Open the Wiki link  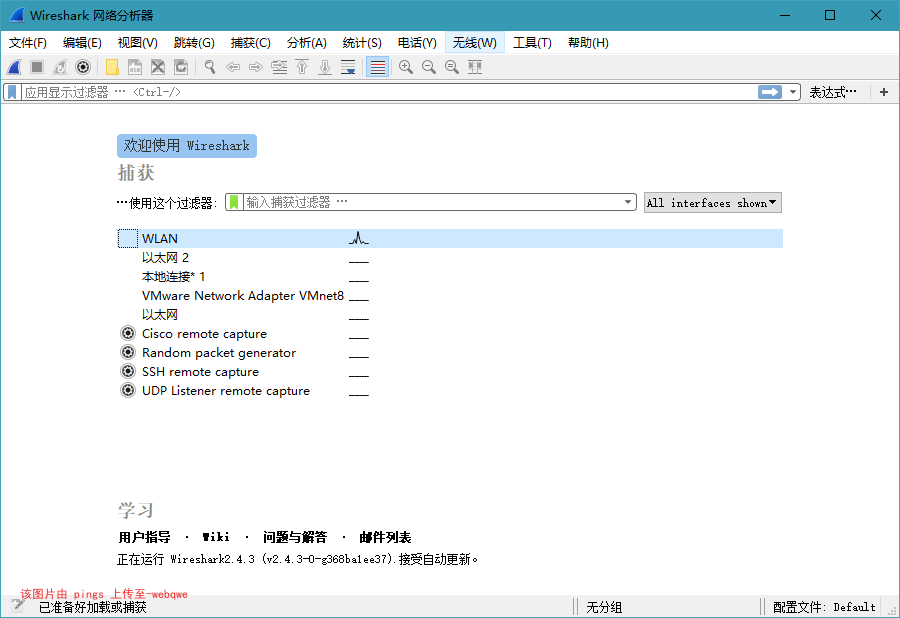point(216,537)
